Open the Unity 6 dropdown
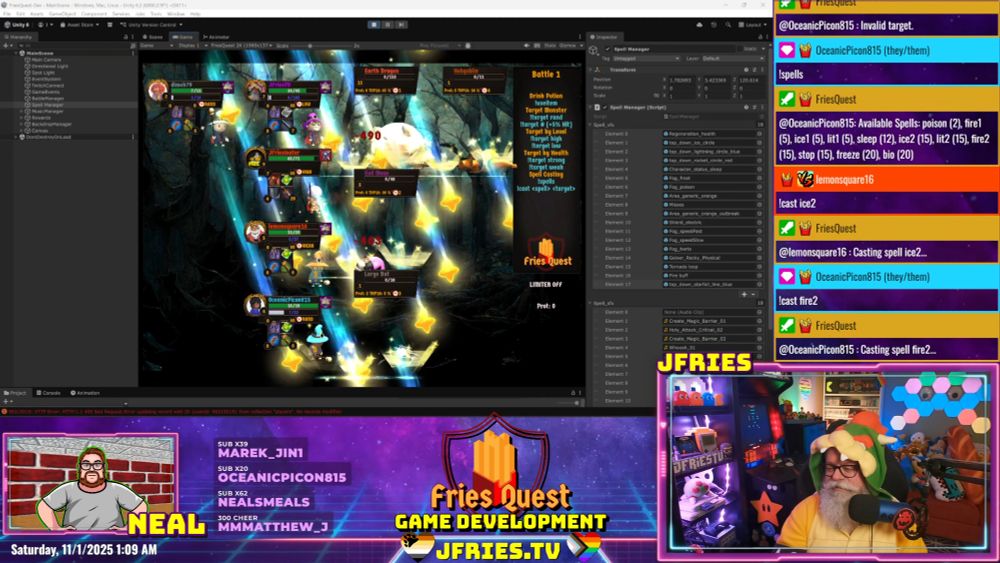Viewport: 1000px width, 563px height. coord(17,25)
